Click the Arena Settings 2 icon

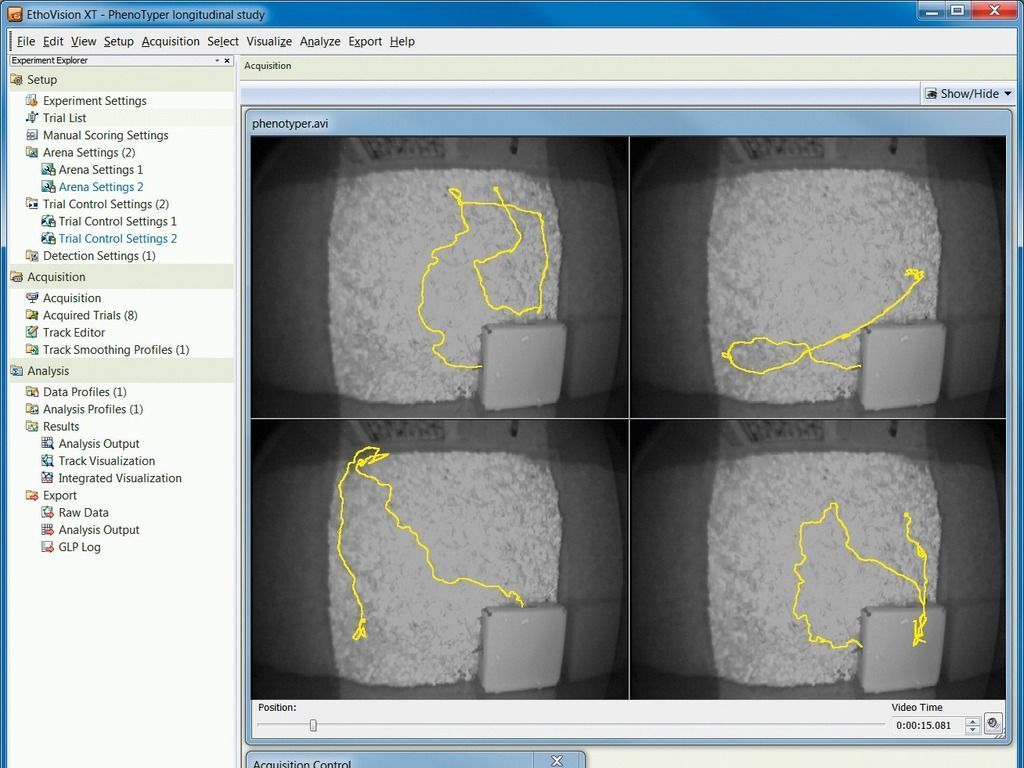click(48, 187)
